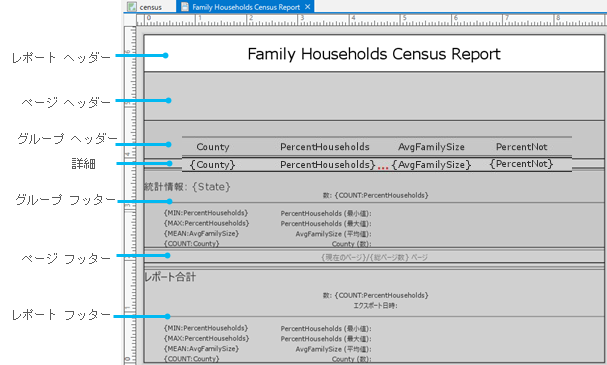
Task: Select the レポート合計 text element
Action: [170, 277]
